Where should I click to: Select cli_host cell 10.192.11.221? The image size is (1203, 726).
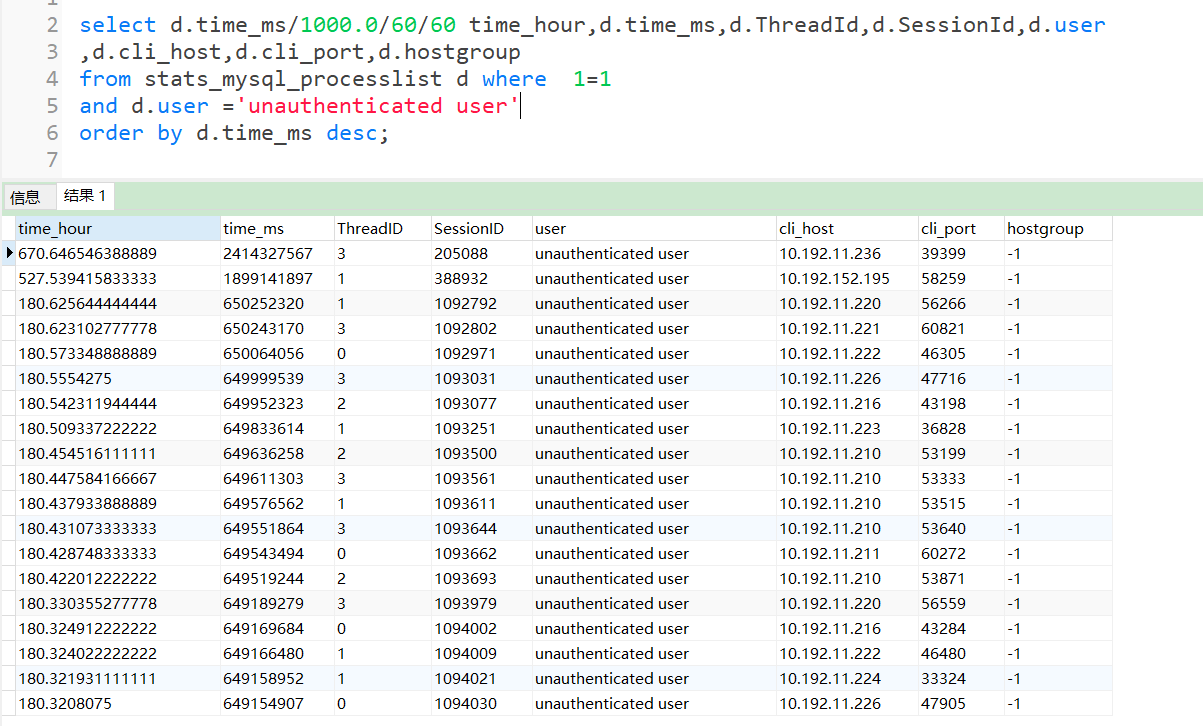point(846,329)
